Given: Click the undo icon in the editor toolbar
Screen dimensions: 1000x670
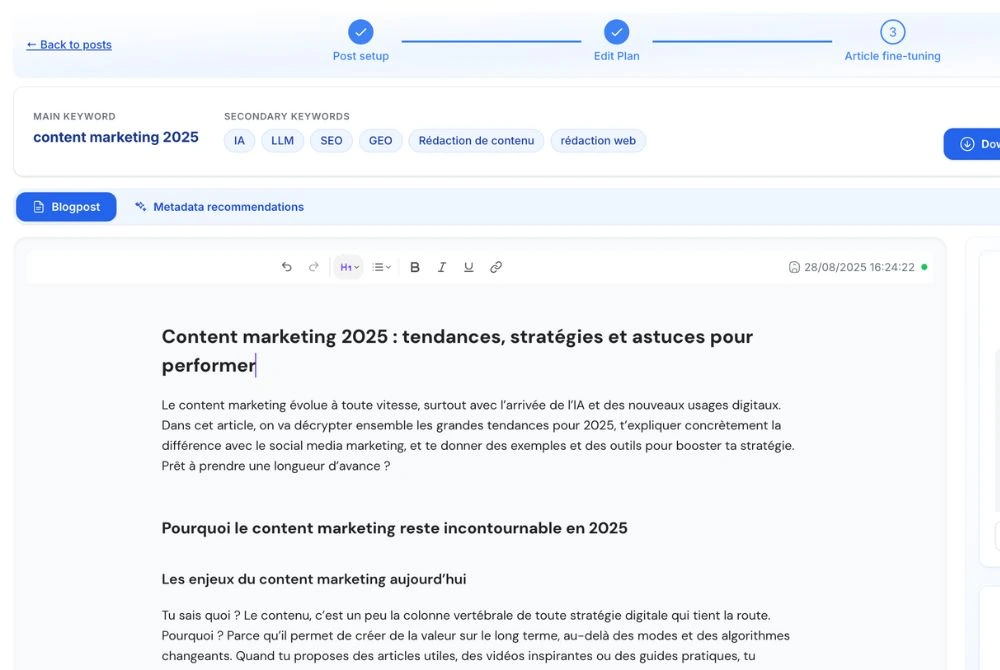Looking at the screenshot, I should (x=286, y=267).
